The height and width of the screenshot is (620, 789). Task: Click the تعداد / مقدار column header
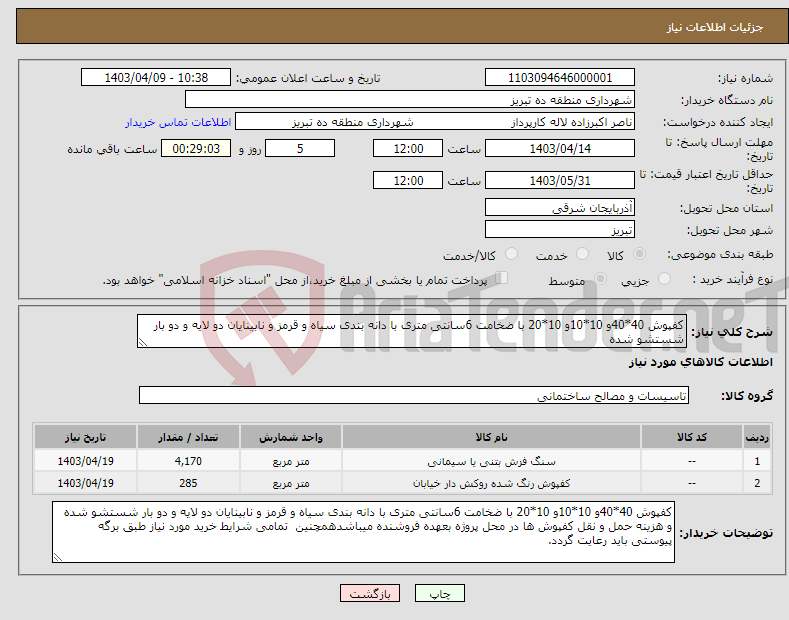pyautogui.click(x=188, y=437)
